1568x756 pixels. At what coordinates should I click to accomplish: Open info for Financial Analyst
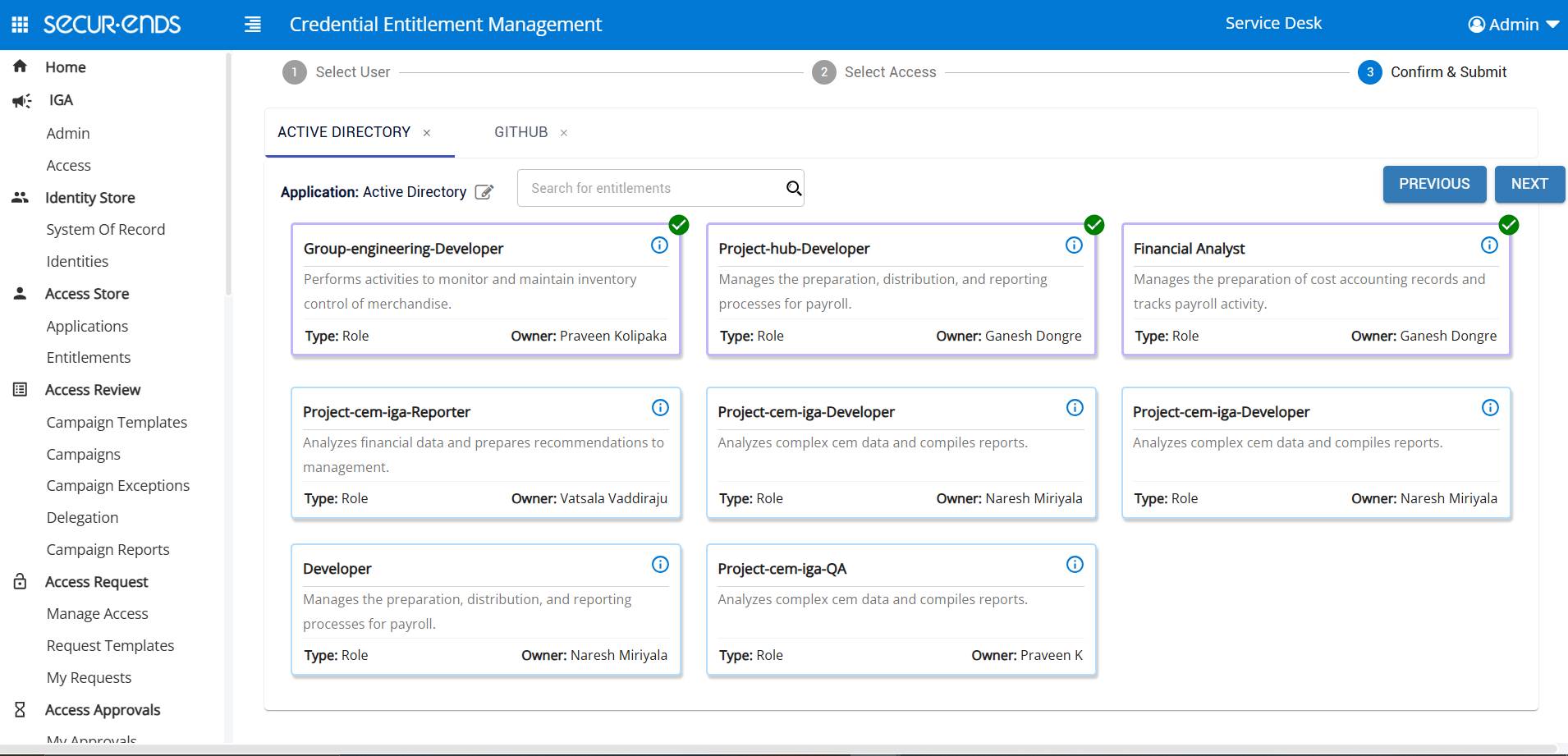tap(1489, 245)
